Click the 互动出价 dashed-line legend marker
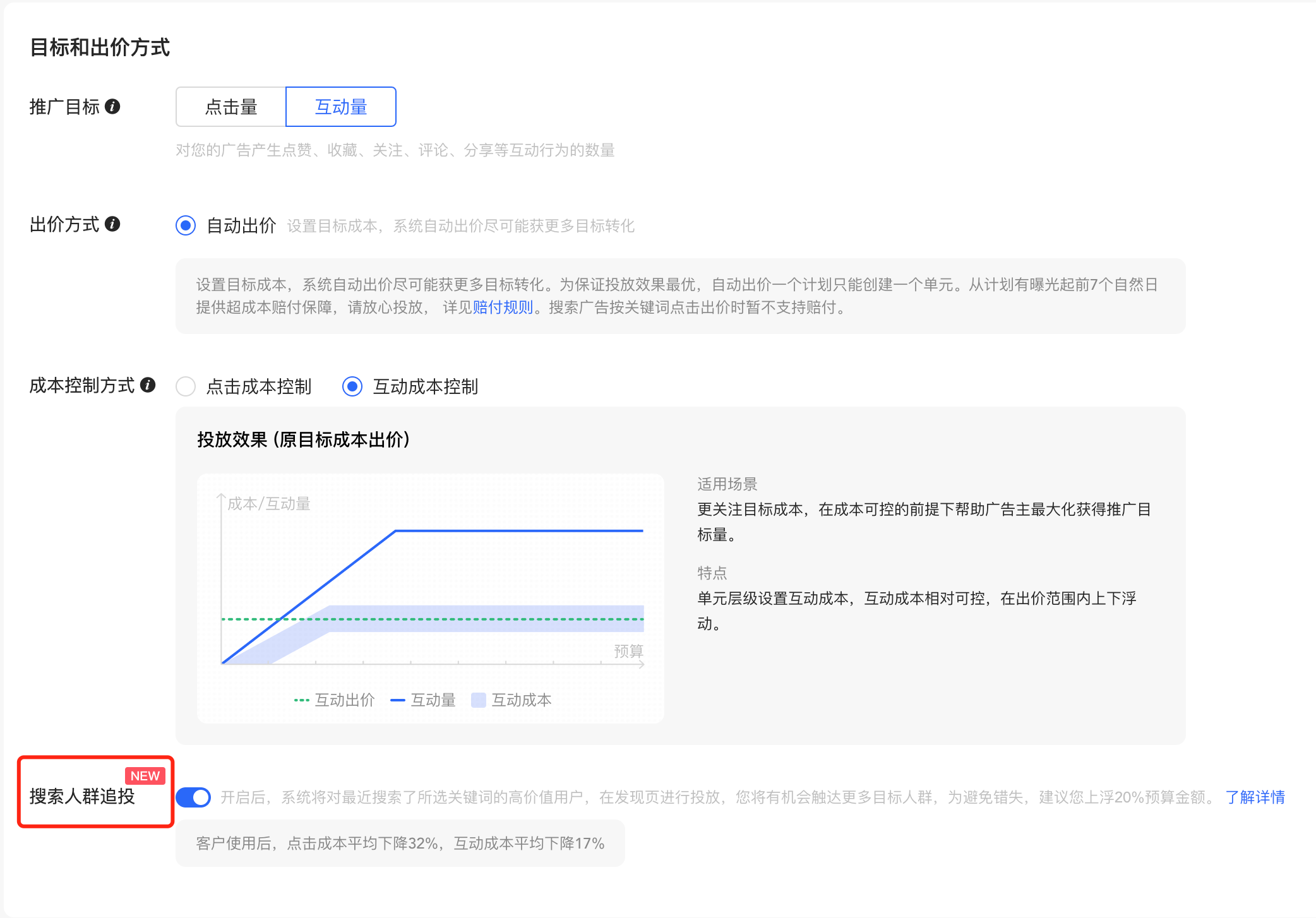1316x918 pixels. 301,700
